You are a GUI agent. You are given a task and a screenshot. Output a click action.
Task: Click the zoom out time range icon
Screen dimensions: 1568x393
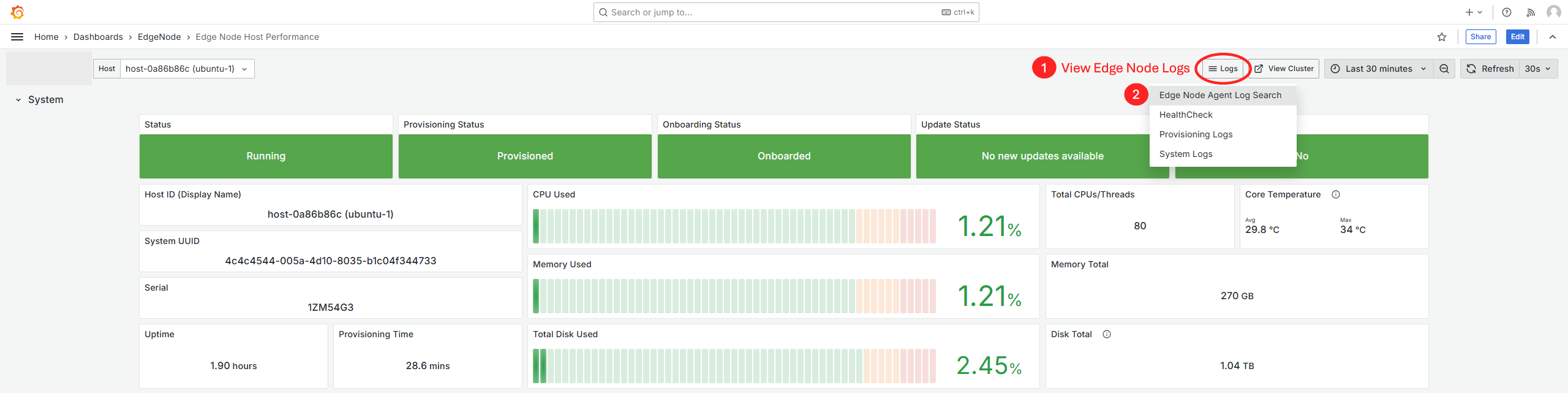tap(1444, 69)
